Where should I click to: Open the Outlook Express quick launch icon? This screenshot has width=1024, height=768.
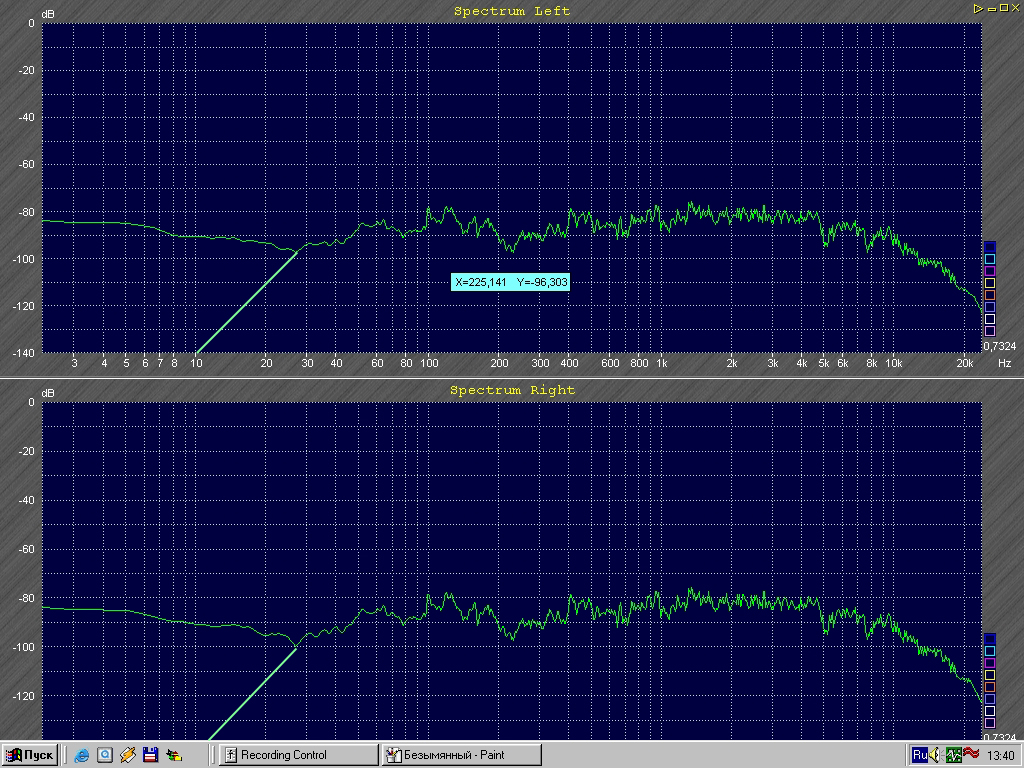(x=104, y=755)
